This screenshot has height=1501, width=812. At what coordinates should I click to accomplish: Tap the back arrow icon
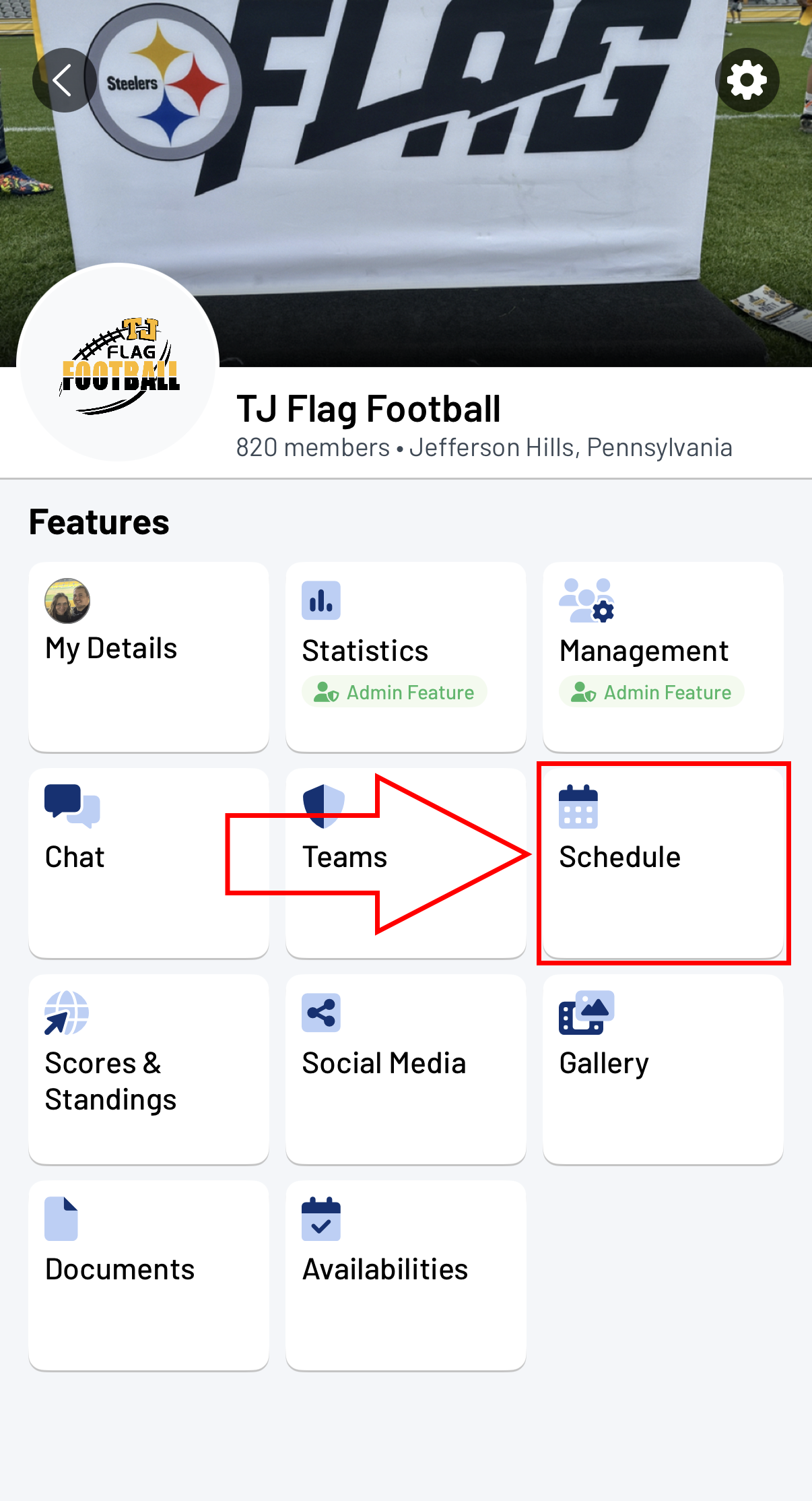coord(64,80)
